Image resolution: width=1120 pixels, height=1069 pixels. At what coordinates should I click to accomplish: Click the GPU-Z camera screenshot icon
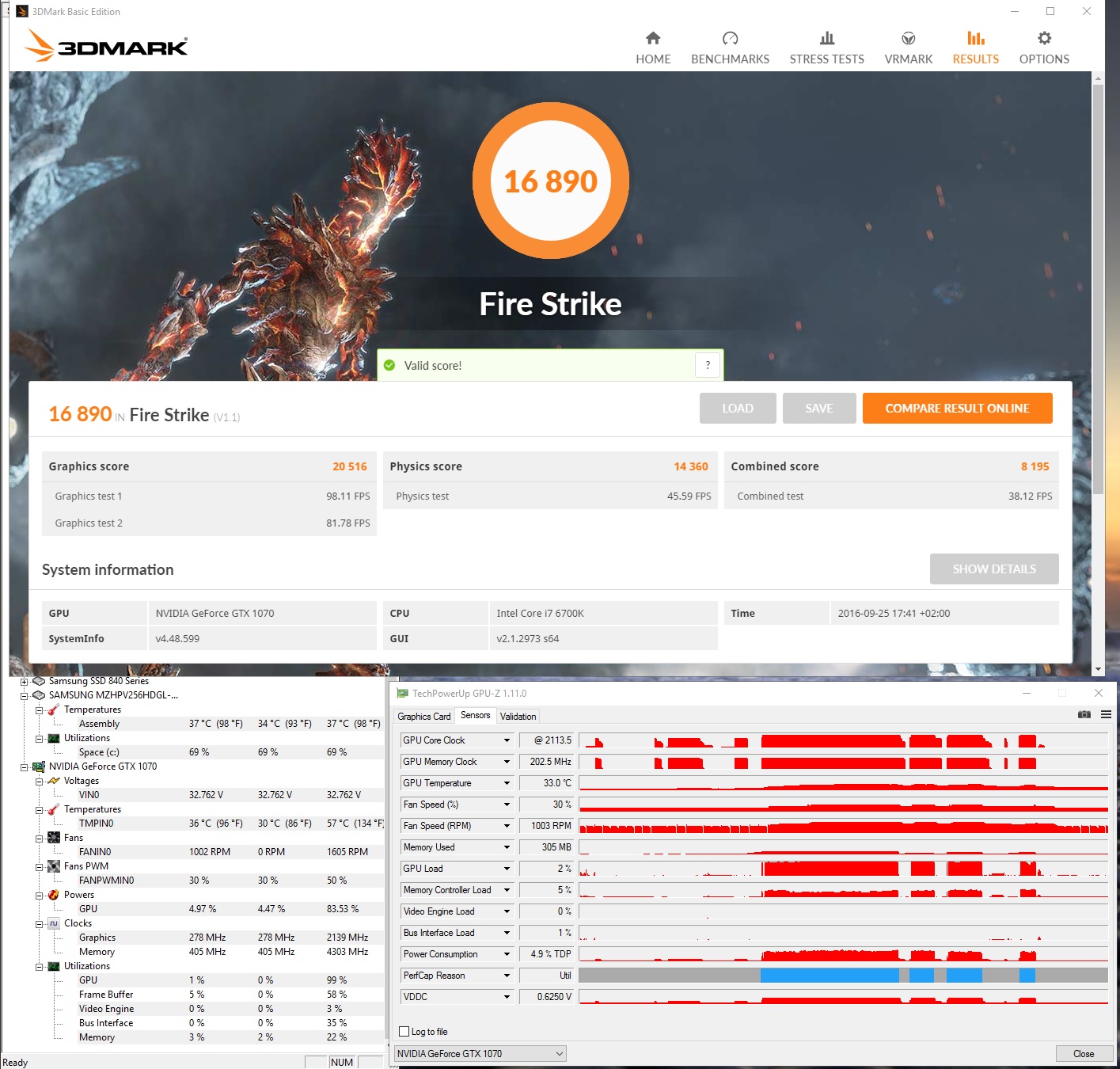[1084, 714]
